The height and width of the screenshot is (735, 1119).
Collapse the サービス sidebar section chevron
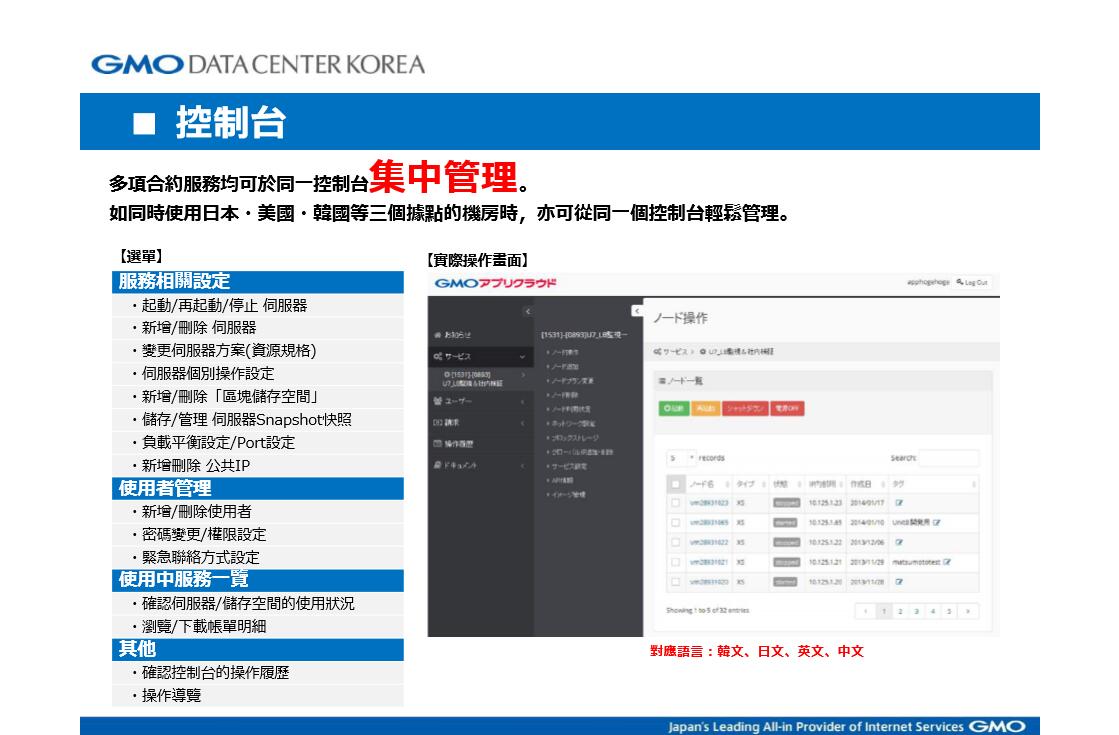pyautogui.click(x=522, y=356)
